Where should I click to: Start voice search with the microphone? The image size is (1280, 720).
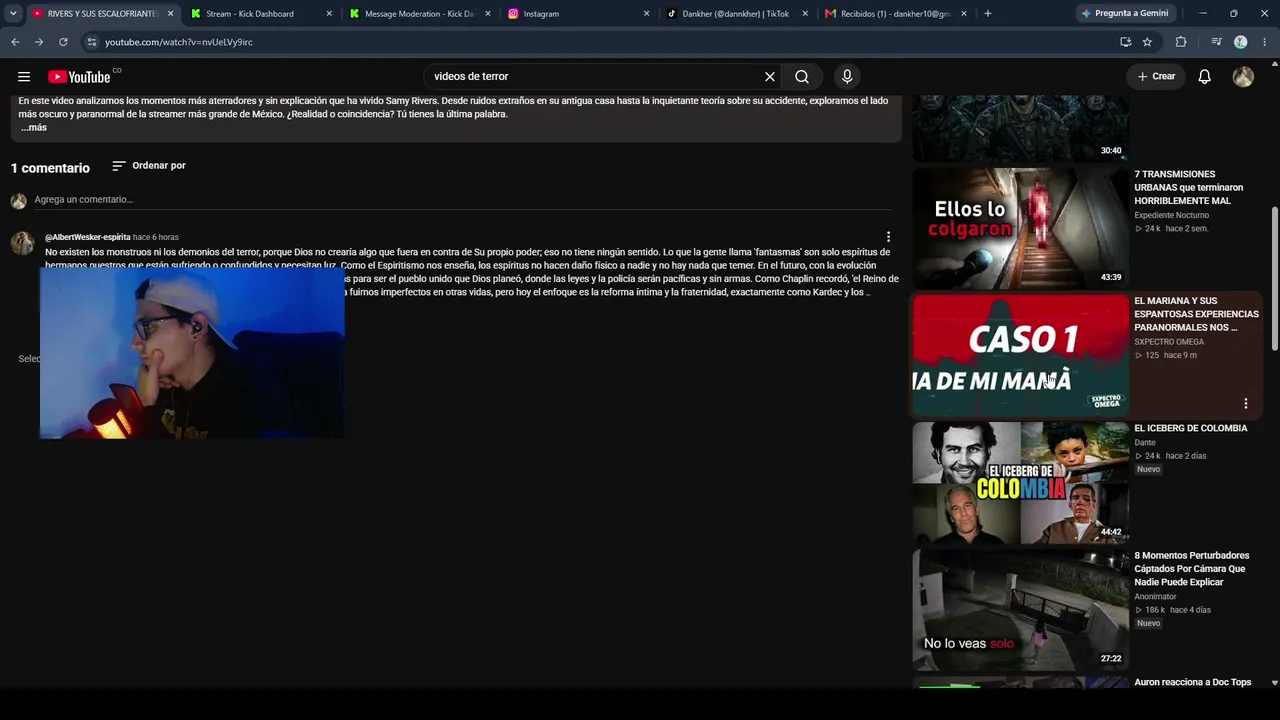(847, 76)
